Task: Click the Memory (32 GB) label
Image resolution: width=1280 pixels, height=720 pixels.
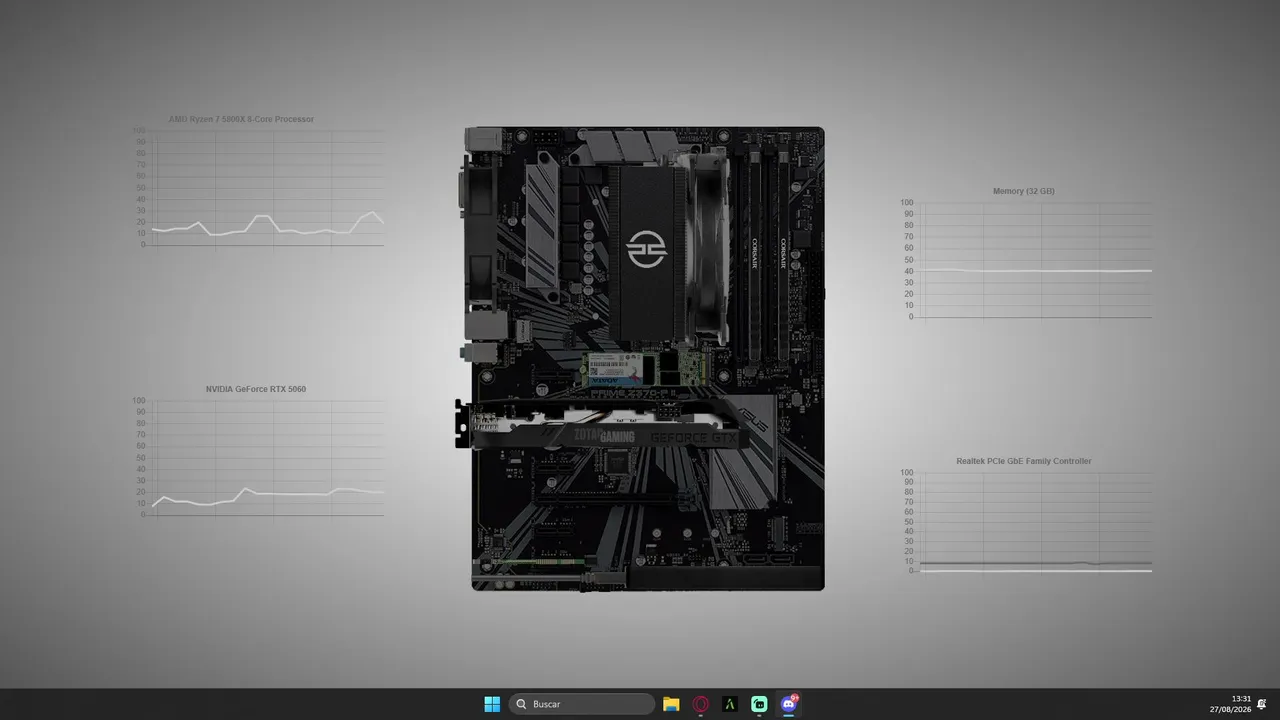Action: pyautogui.click(x=1024, y=191)
